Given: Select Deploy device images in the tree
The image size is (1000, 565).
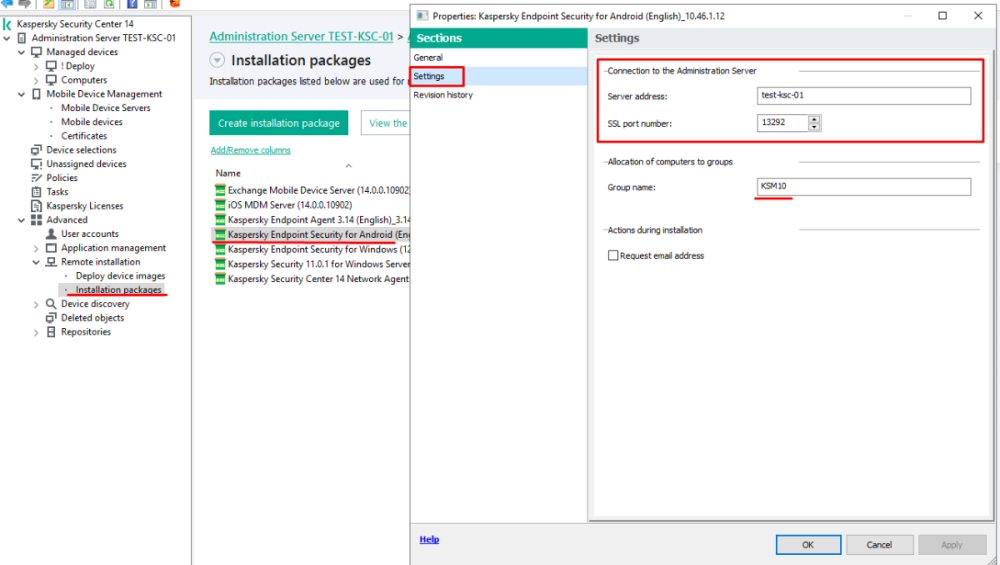Looking at the screenshot, I should coord(121,276).
